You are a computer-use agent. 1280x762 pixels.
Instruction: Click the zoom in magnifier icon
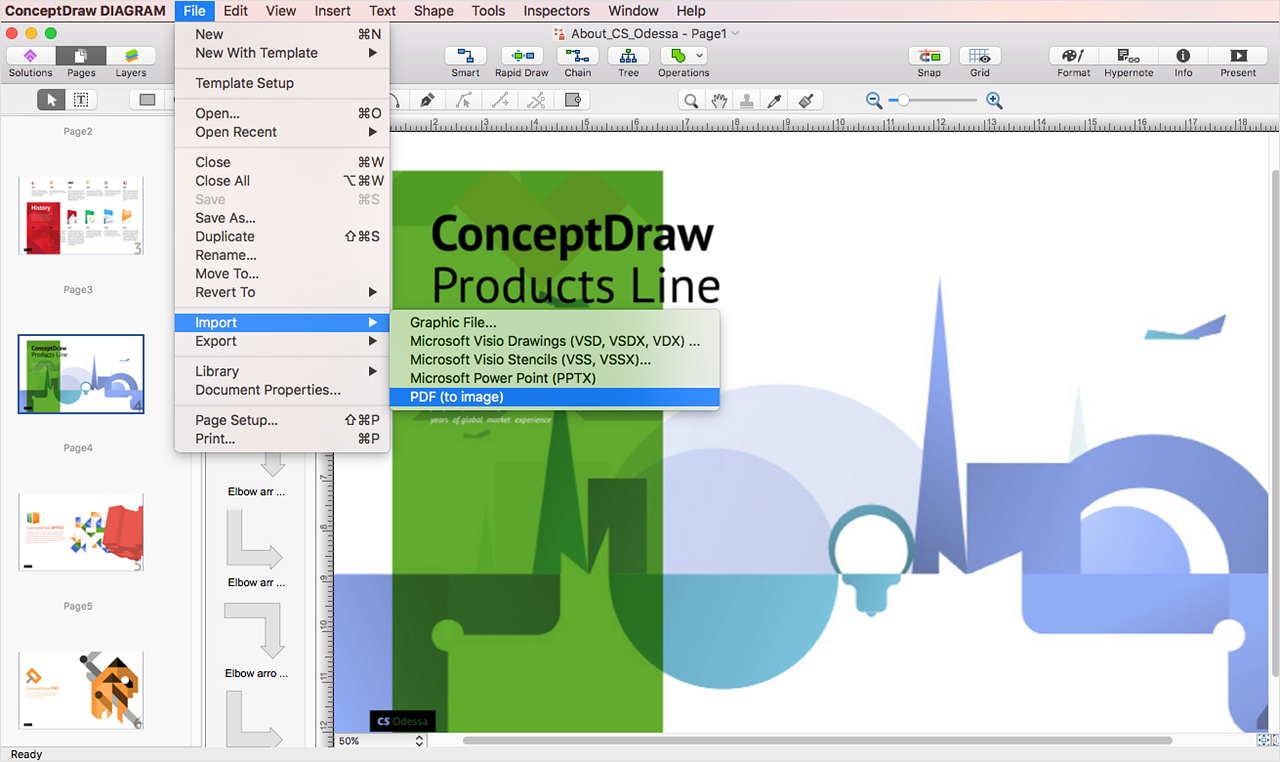(994, 100)
